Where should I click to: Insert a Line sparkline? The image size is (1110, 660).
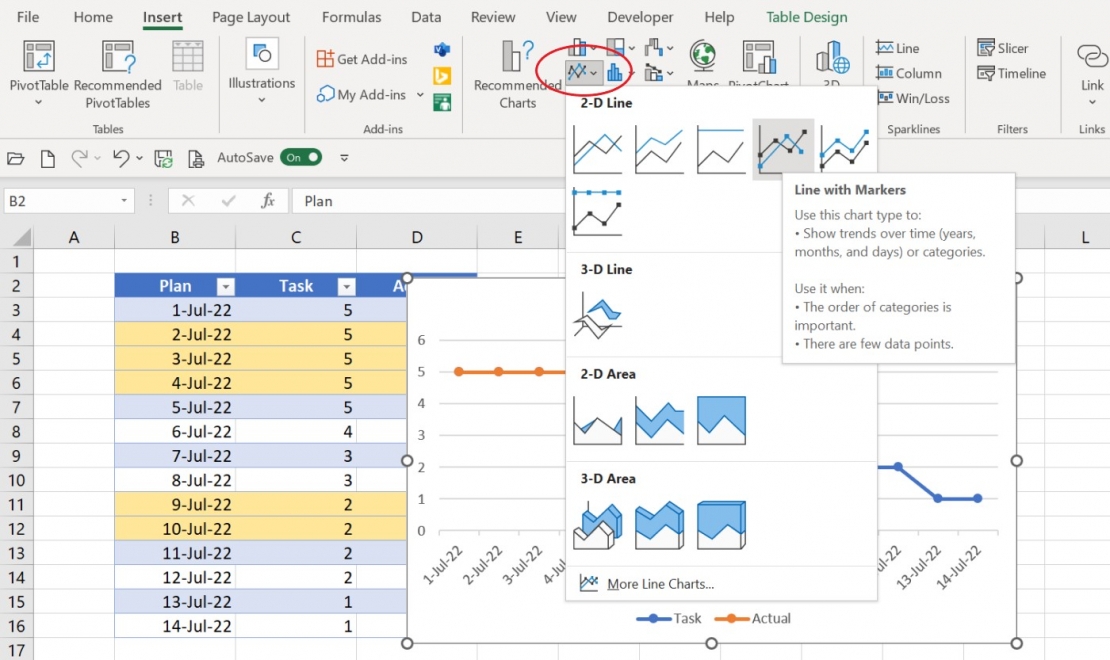click(898, 47)
